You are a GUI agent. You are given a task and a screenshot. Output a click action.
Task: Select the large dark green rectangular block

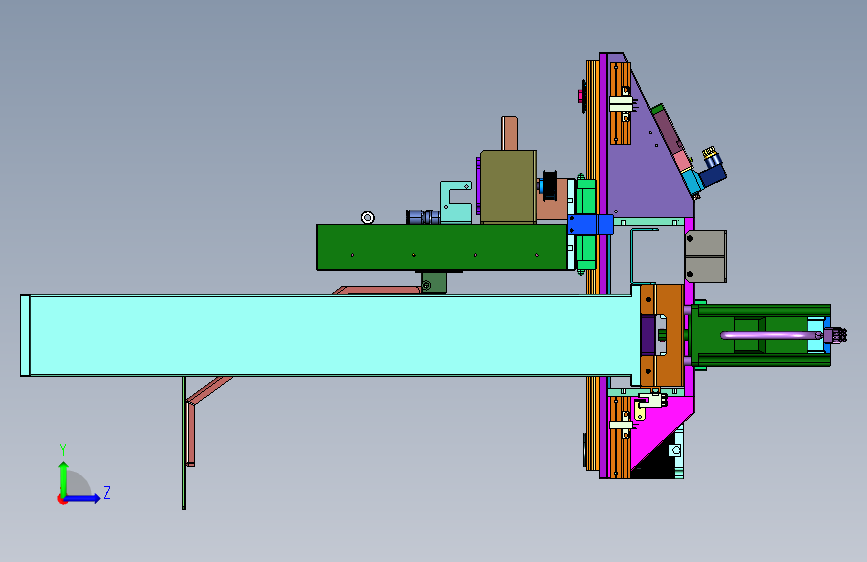442,247
